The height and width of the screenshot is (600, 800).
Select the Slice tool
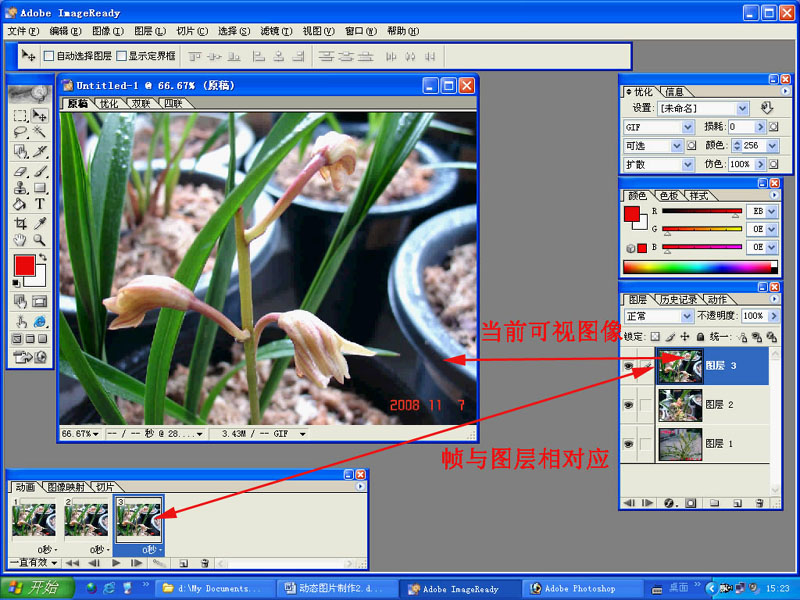click(x=39, y=152)
